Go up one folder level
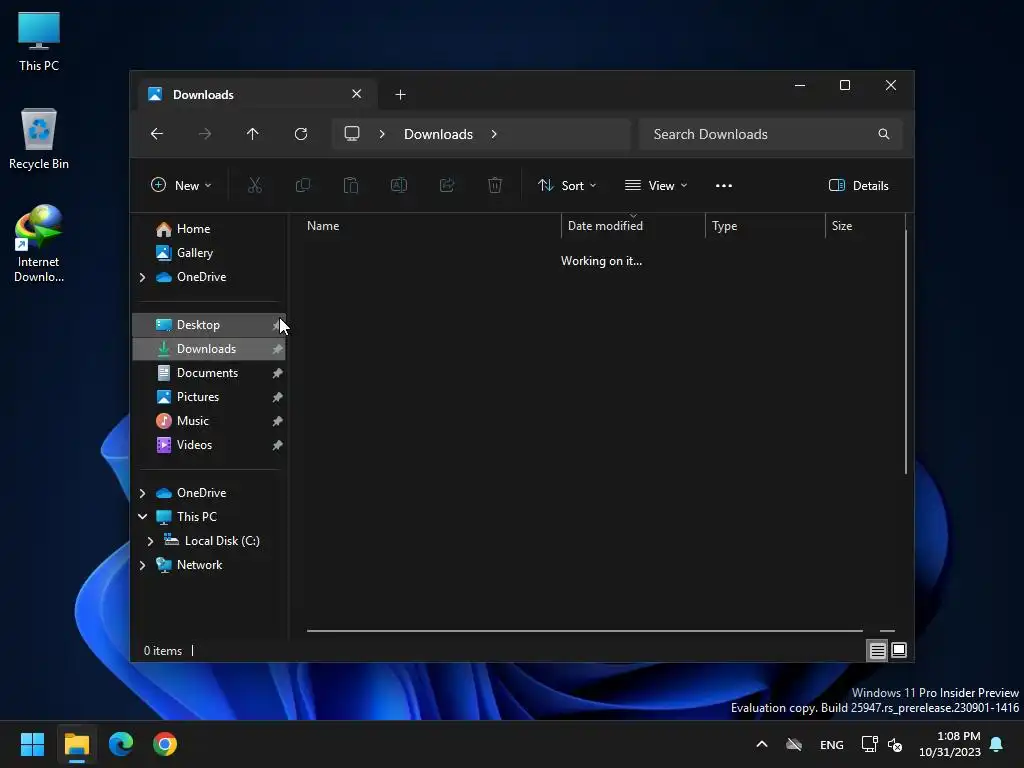This screenshot has height=768, width=1024. click(253, 134)
